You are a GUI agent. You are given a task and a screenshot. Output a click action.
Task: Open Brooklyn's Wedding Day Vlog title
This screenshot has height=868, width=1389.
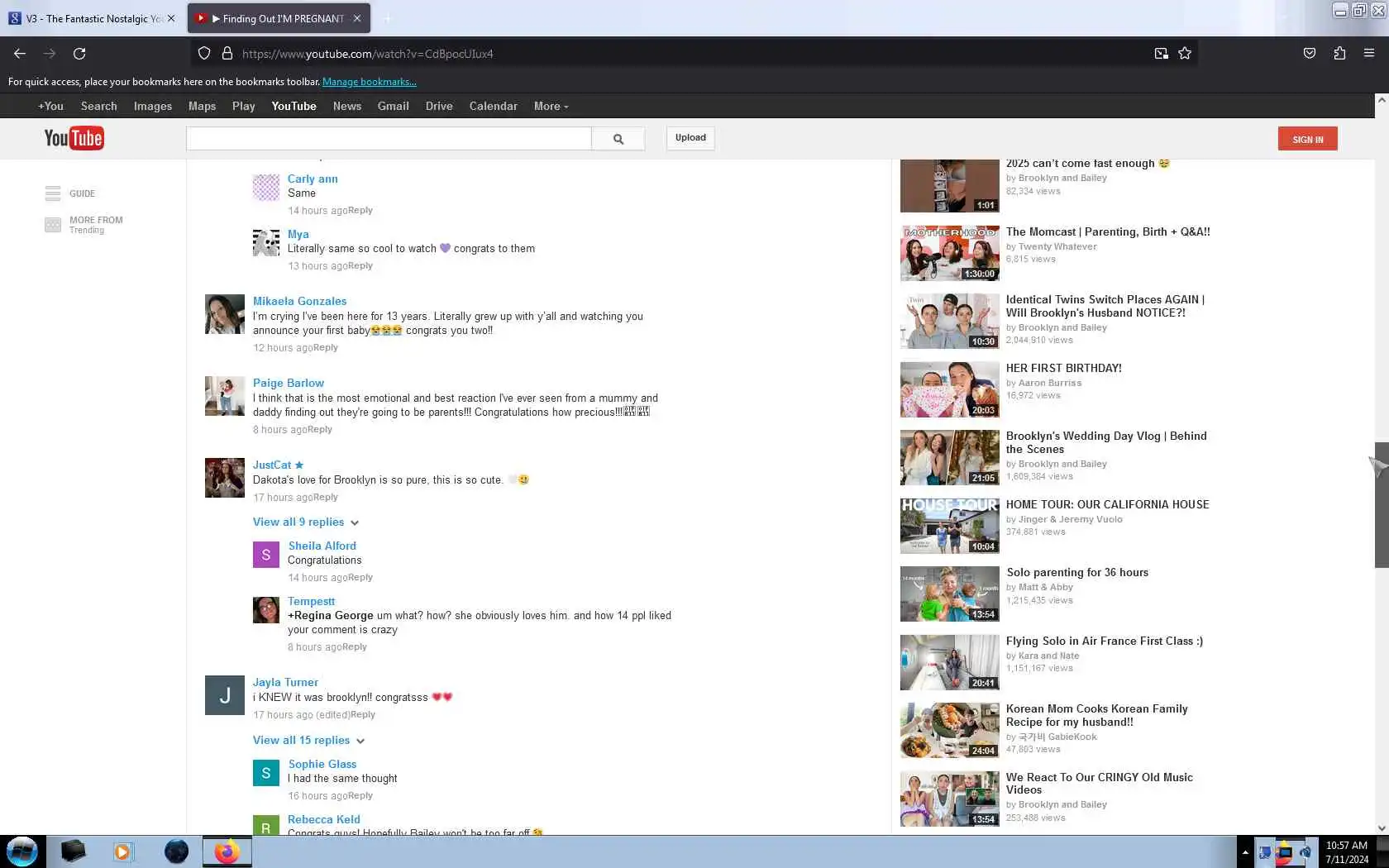click(1105, 442)
